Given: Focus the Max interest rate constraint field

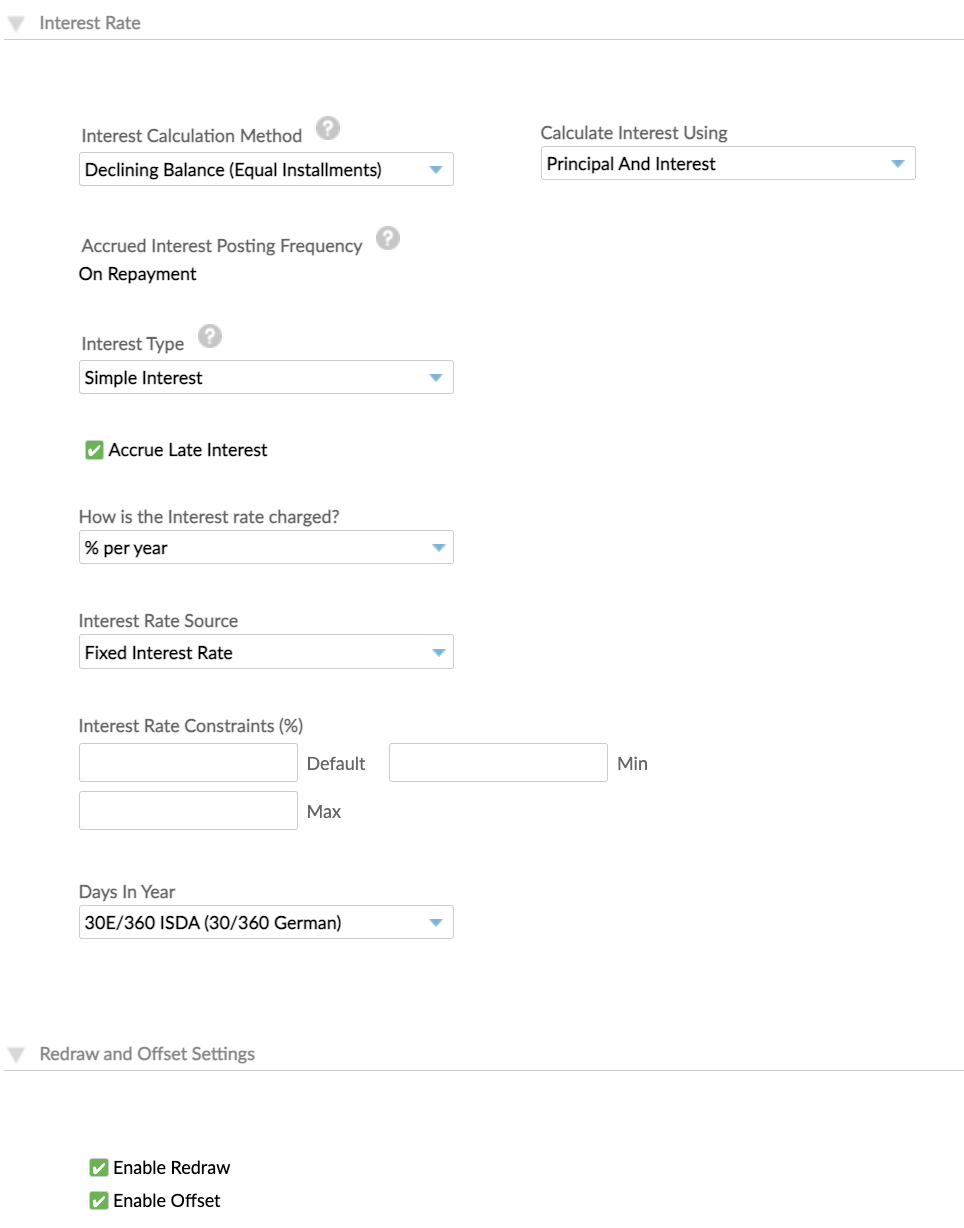Looking at the screenshot, I should [x=188, y=810].
